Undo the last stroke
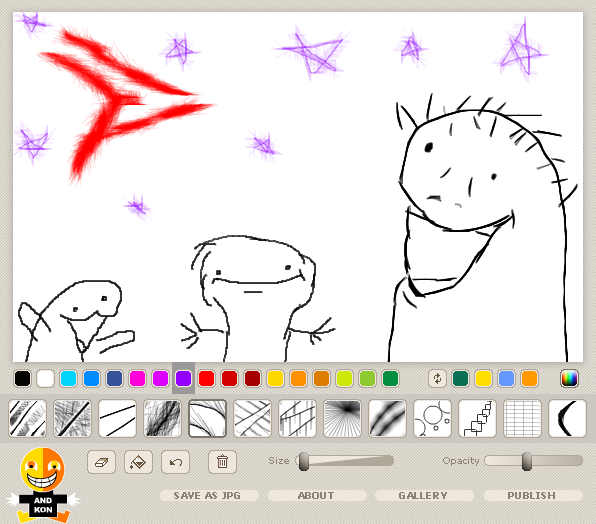The image size is (596, 524). [175, 462]
